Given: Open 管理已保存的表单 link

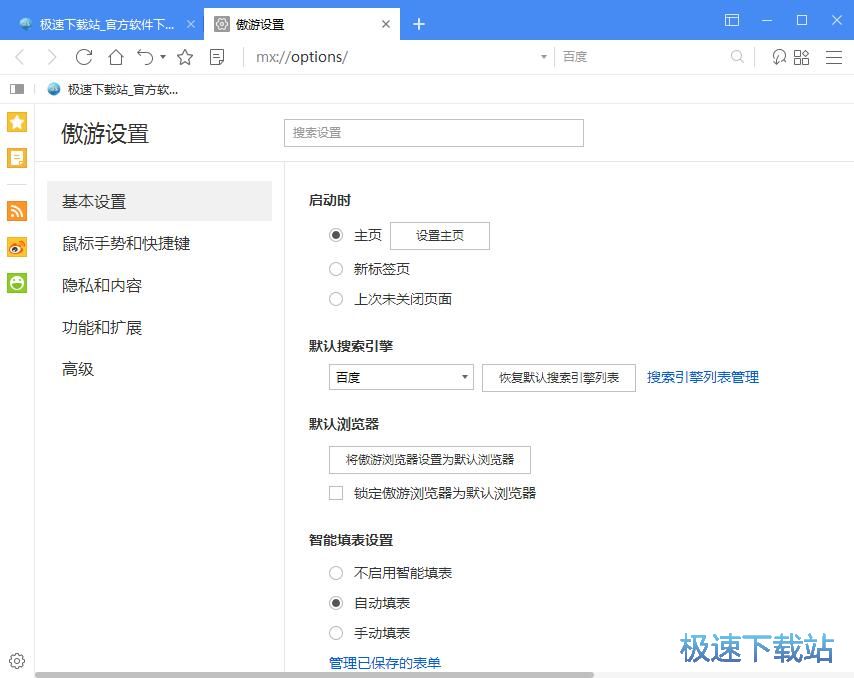Looking at the screenshot, I should (x=385, y=663).
